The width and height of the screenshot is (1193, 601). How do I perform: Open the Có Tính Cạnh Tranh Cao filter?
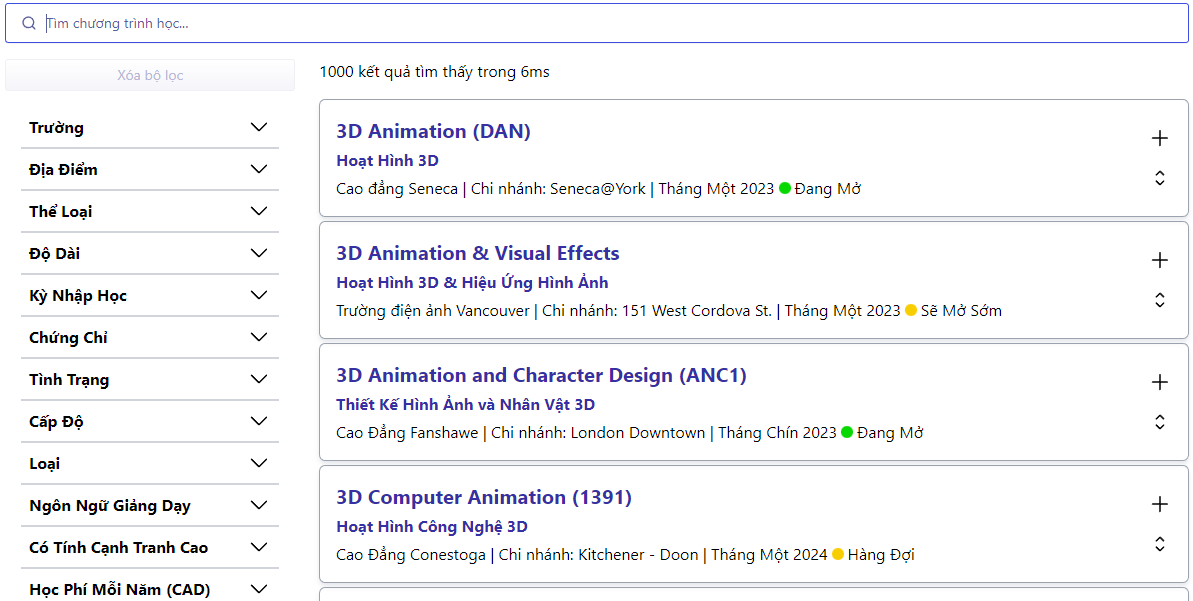tap(150, 547)
